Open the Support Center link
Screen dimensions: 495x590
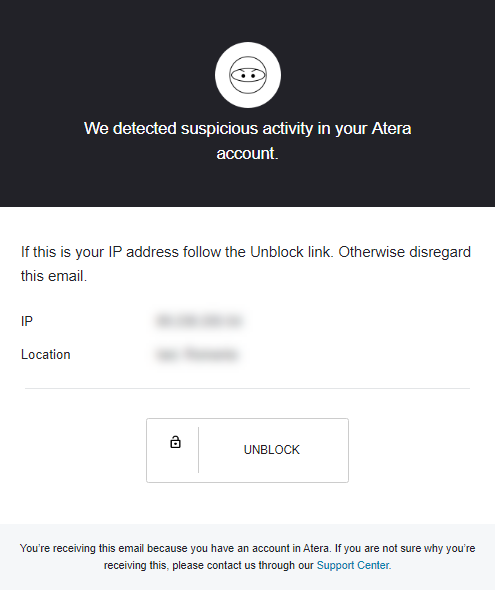pos(354,565)
